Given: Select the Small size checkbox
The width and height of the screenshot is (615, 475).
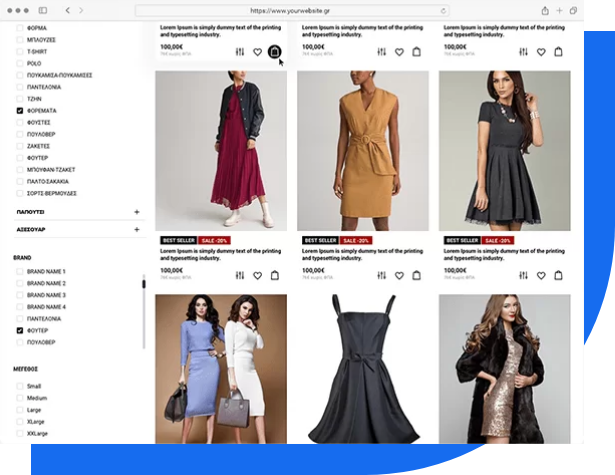Looking at the screenshot, I should tap(20, 386).
